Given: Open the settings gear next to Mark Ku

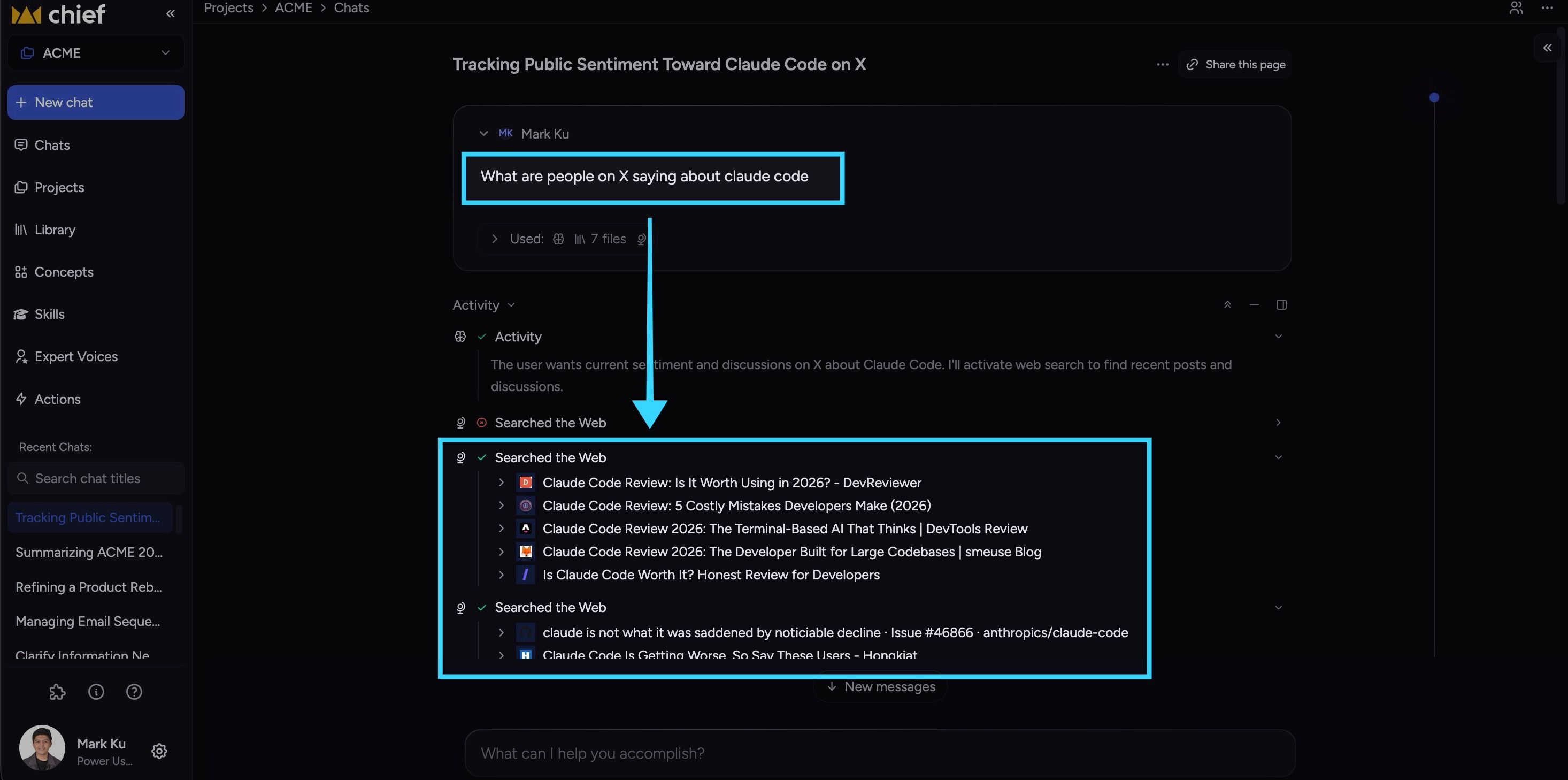Looking at the screenshot, I should 159,751.
